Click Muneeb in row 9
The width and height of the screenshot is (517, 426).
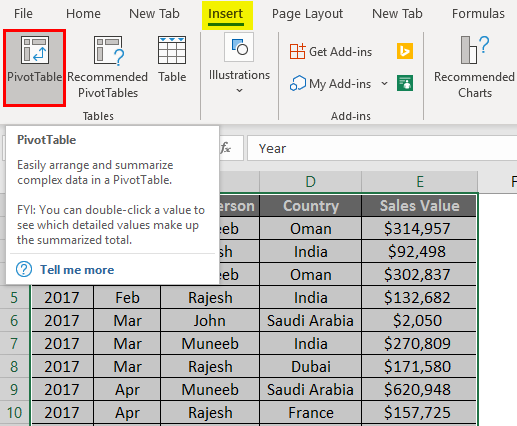pos(210,389)
